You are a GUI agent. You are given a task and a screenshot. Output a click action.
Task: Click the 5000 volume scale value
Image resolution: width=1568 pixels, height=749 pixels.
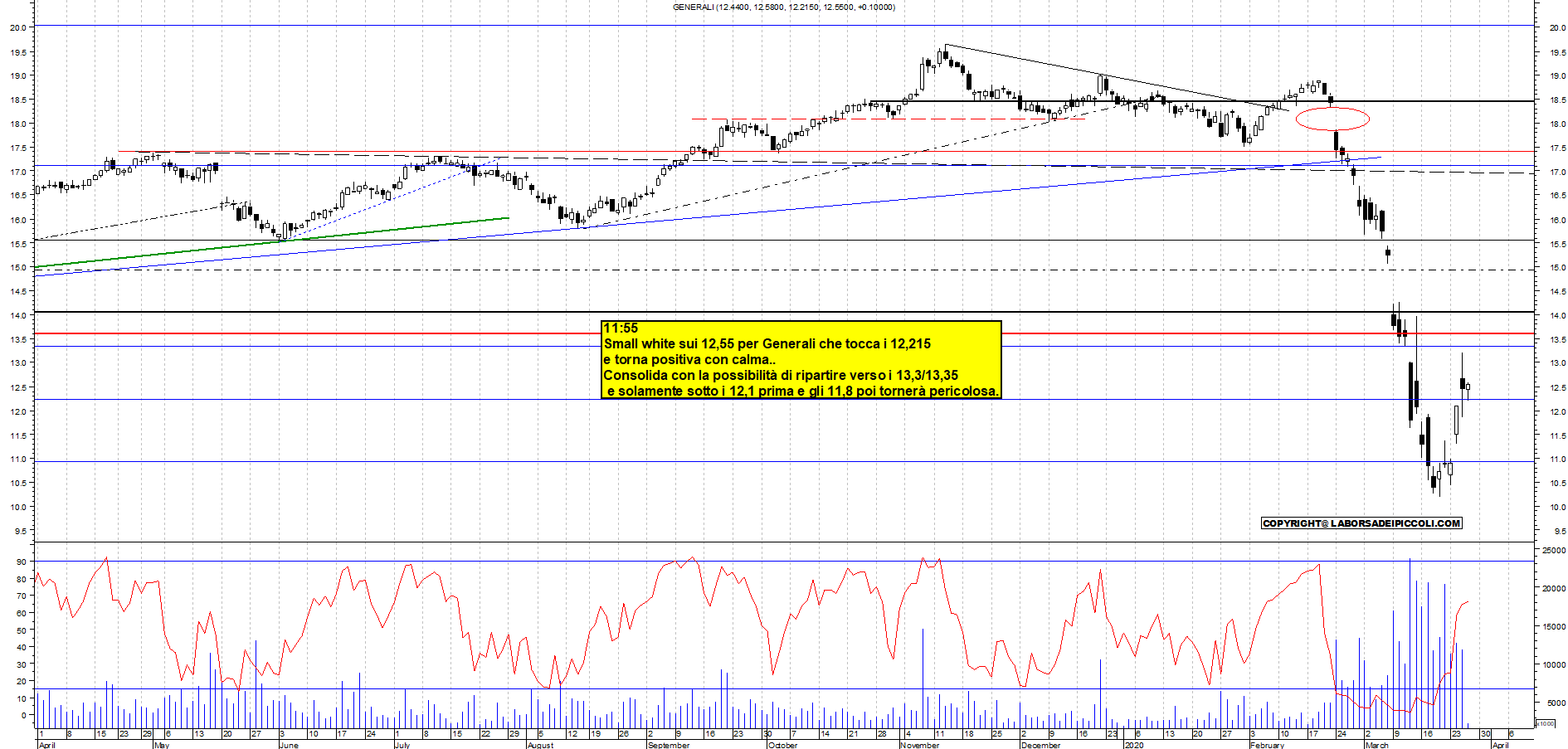tap(1556, 703)
